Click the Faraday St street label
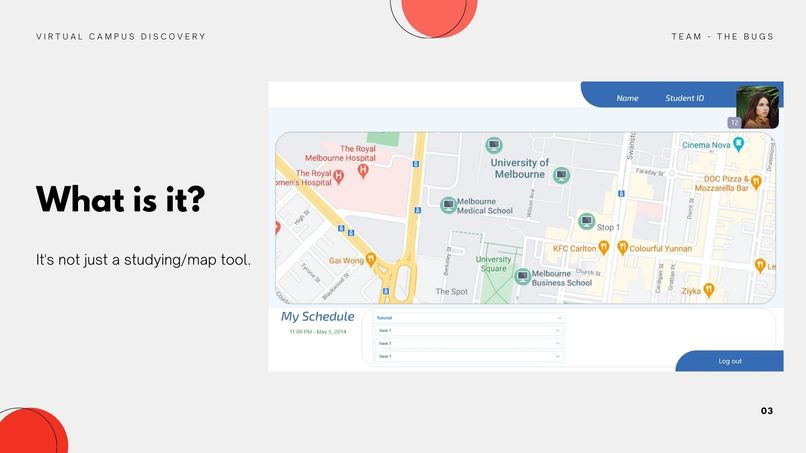The image size is (806, 453). click(x=650, y=172)
